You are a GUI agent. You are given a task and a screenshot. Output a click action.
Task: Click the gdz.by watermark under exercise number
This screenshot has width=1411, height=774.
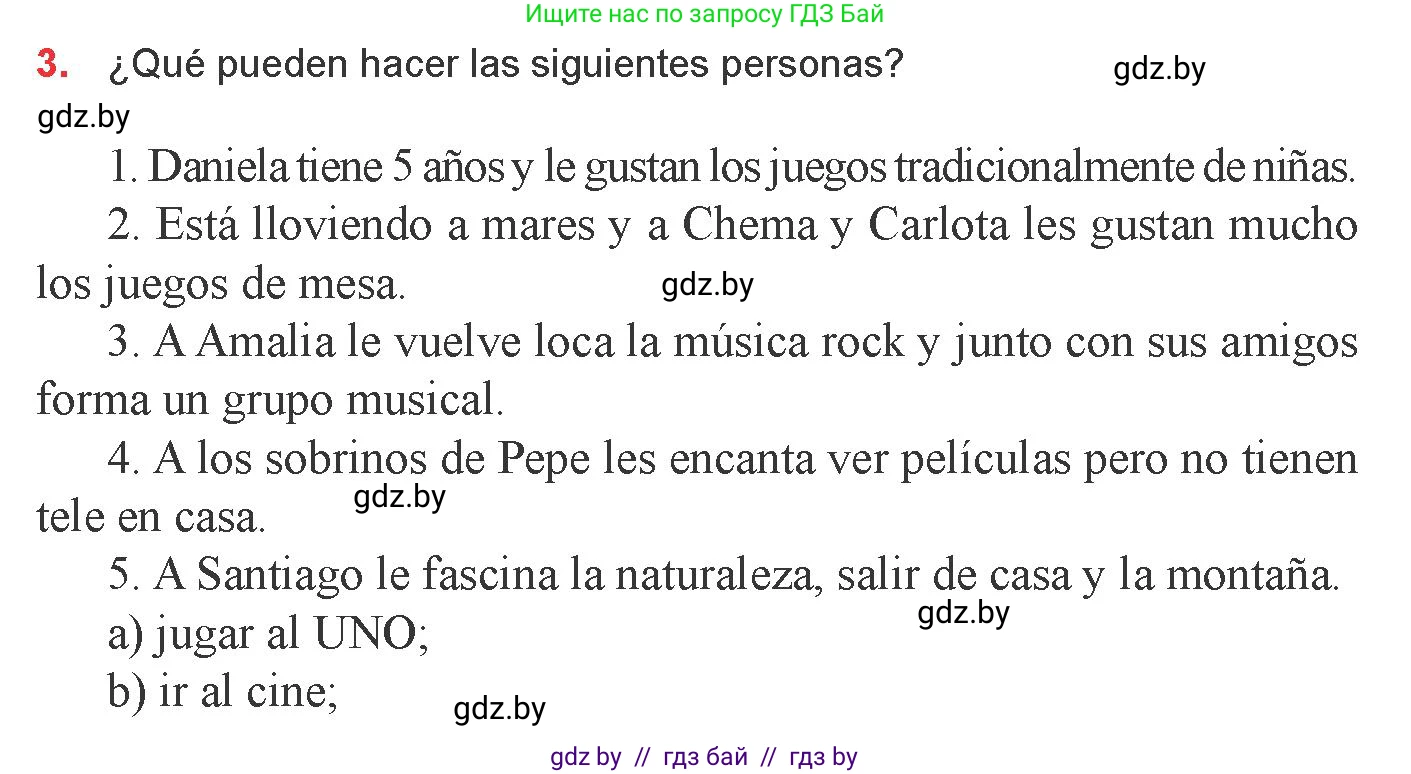tap(84, 118)
